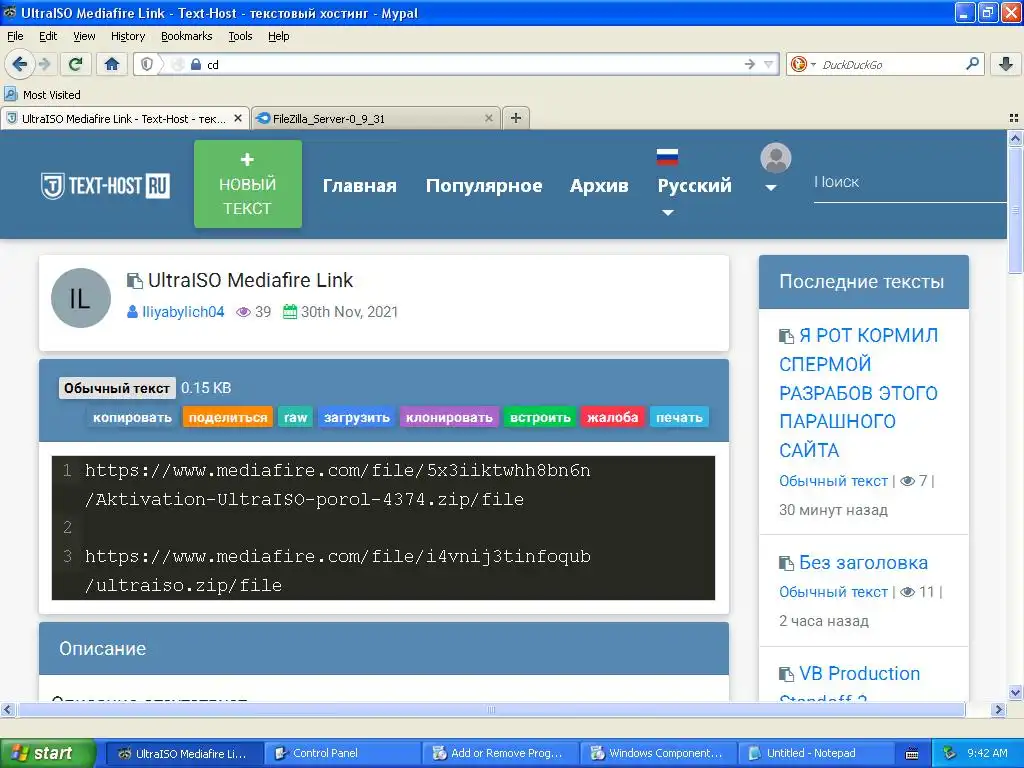Image resolution: width=1024 pixels, height=768 pixels.
Task: Click the Aktivation-UltraISO mediafire URL text
Action: coord(338,485)
